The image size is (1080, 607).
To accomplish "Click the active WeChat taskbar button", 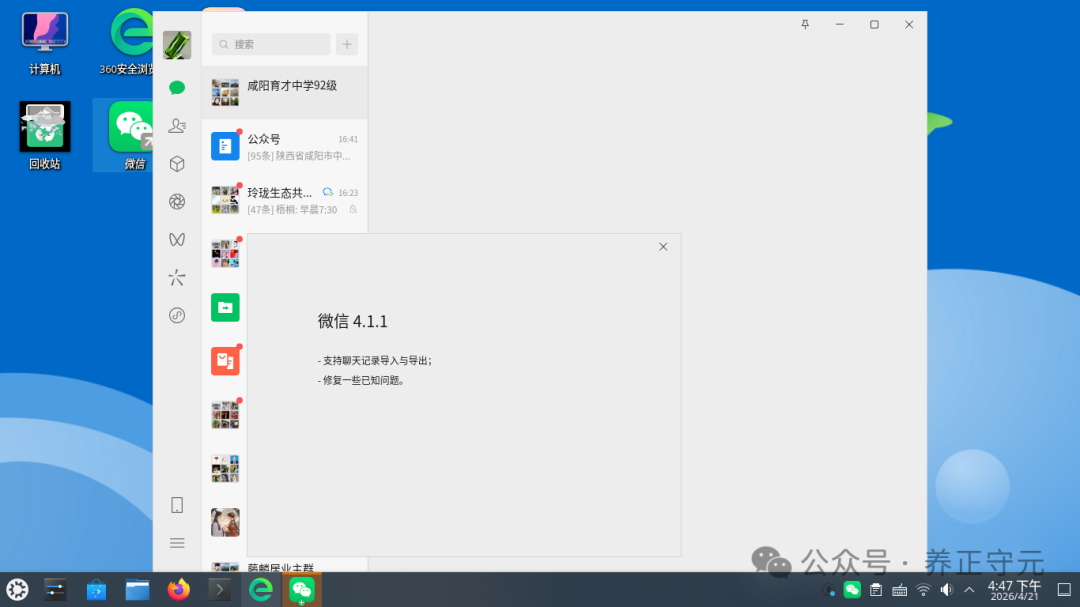I will tap(302, 590).
